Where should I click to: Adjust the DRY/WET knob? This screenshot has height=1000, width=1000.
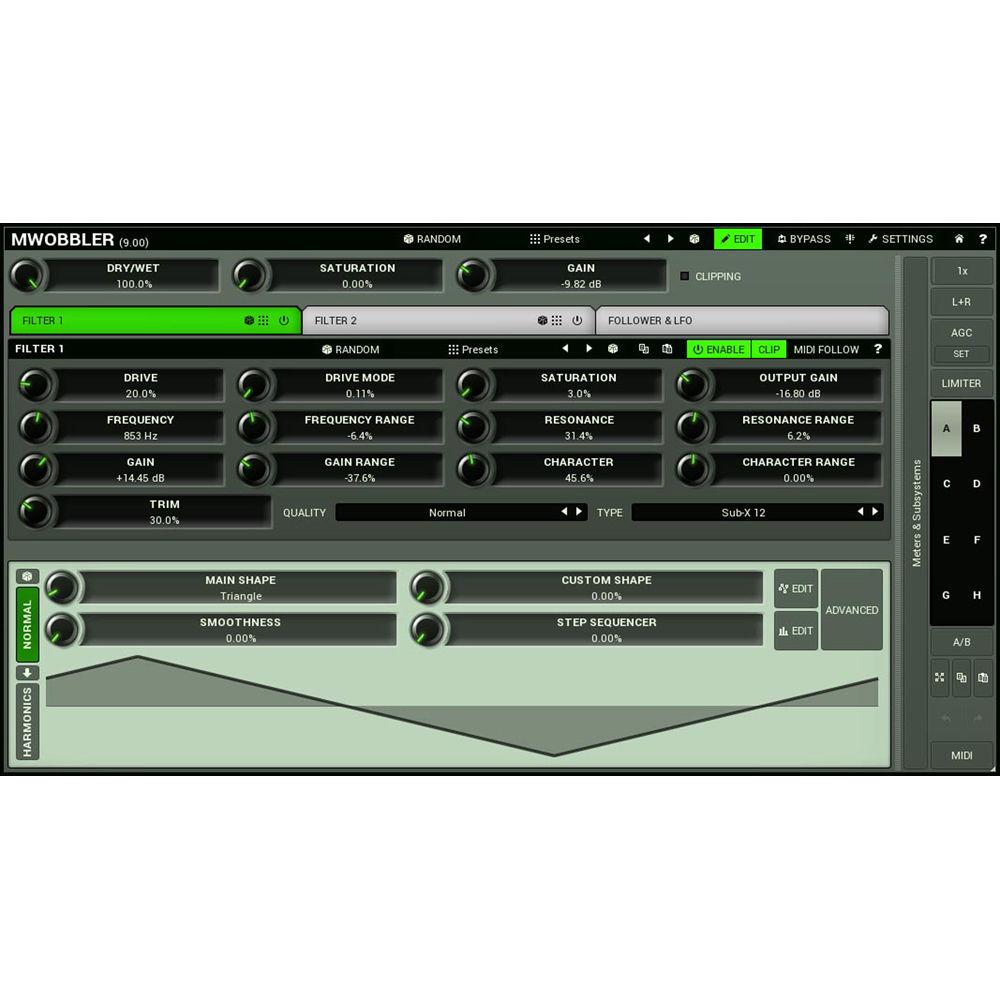[x=28, y=276]
